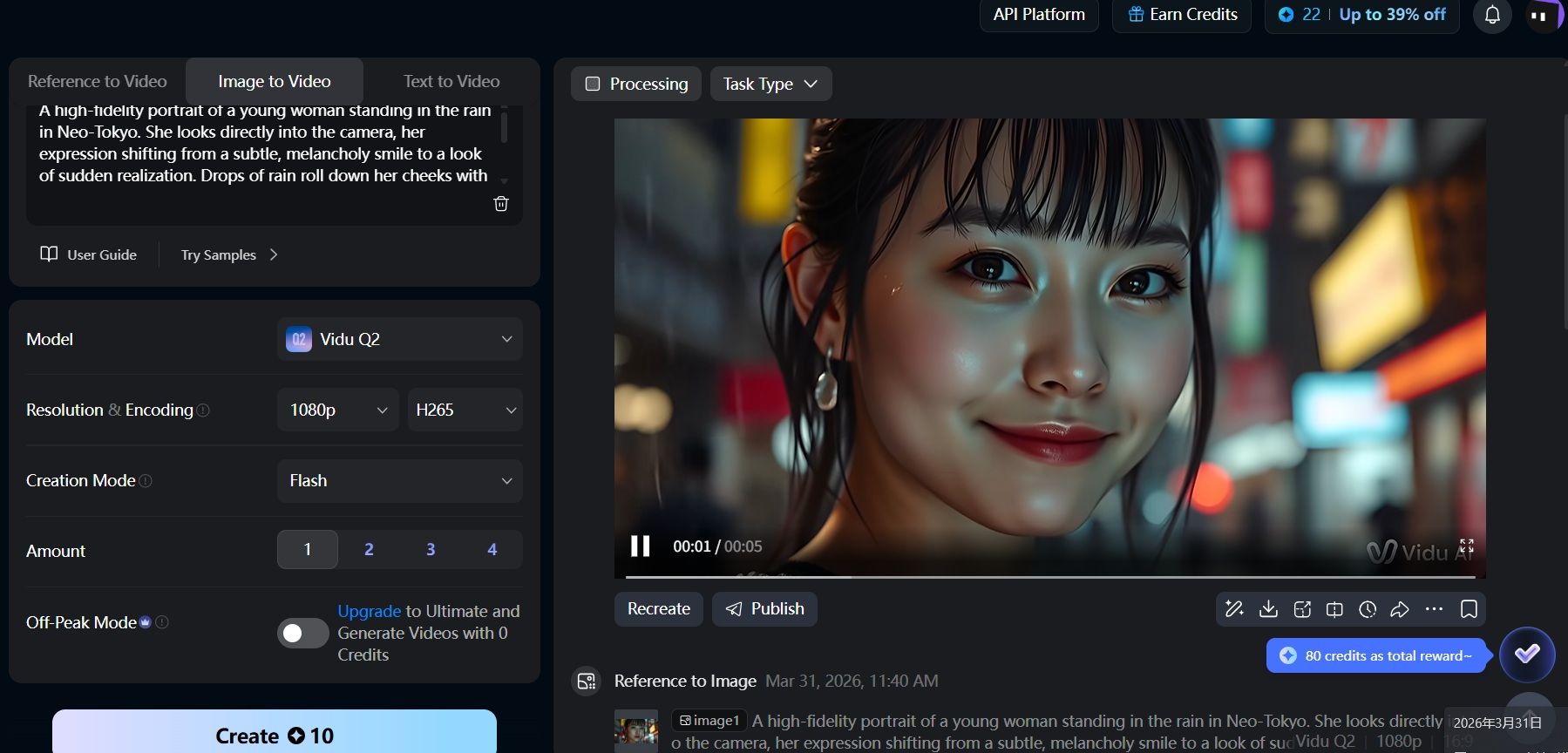This screenshot has width=1568, height=753.
Task: Switch to Reference to Video tab
Action: [98, 81]
